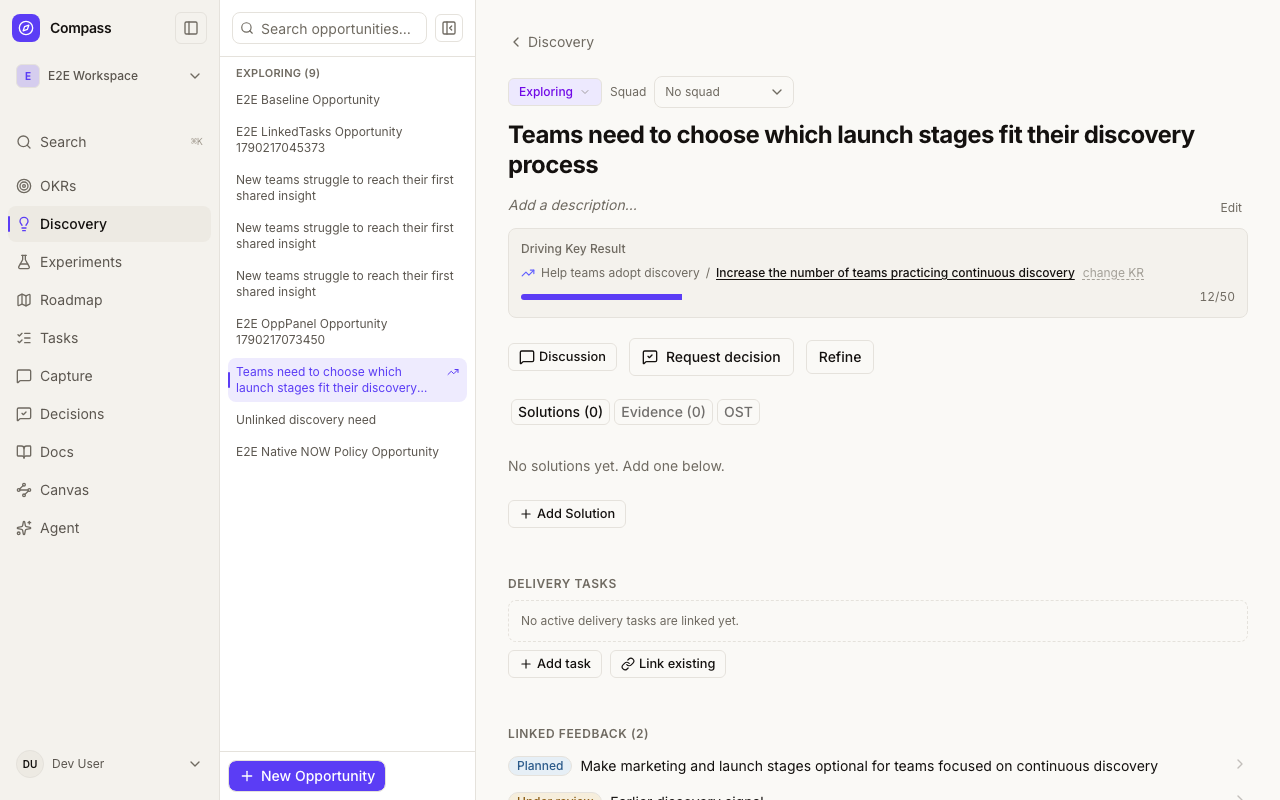The height and width of the screenshot is (800, 1280).
Task: Switch to the Solutions (0) tab
Action: click(x=560, y=412)
